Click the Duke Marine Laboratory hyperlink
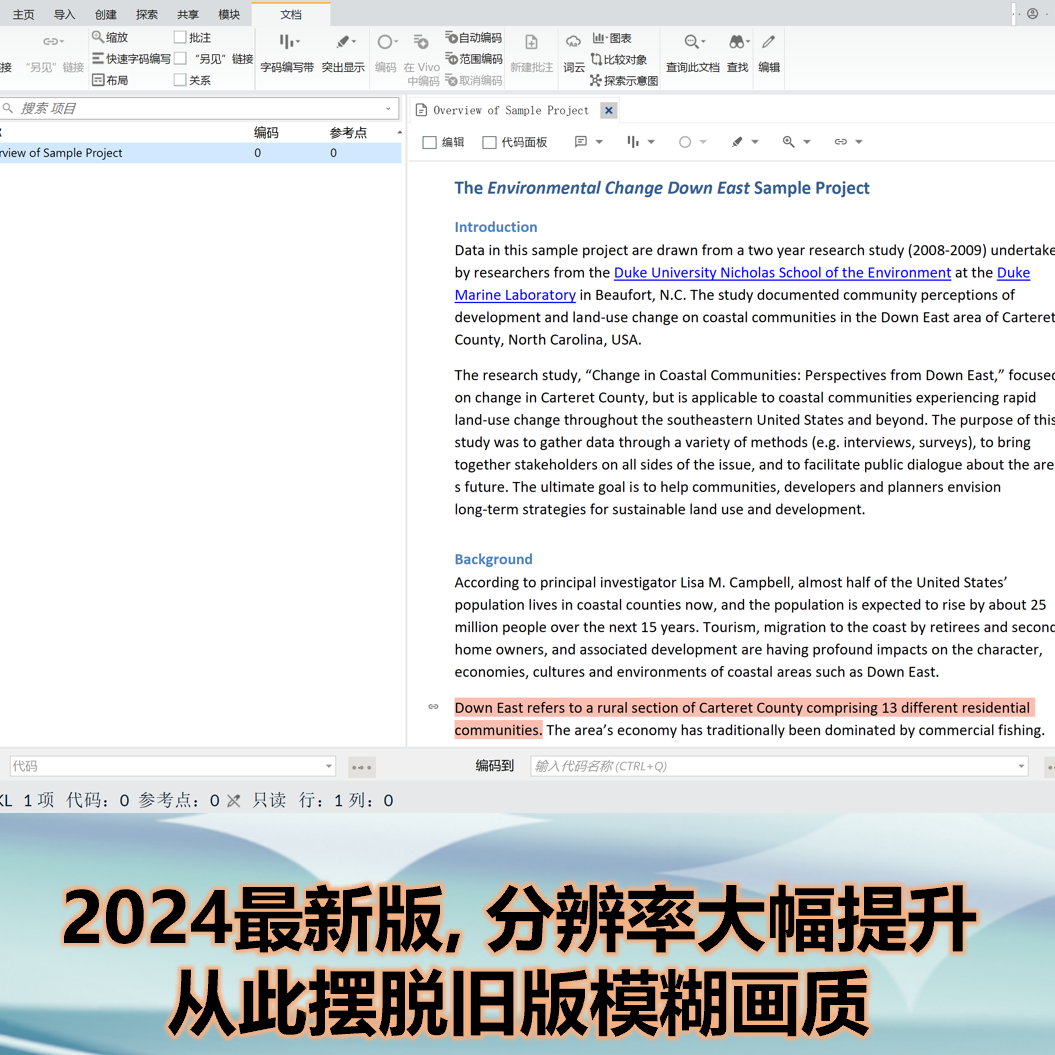 515,294
